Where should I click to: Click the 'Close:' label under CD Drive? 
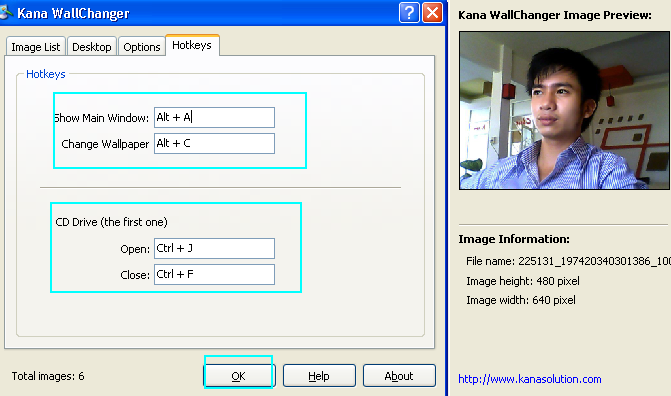[135, 275]
